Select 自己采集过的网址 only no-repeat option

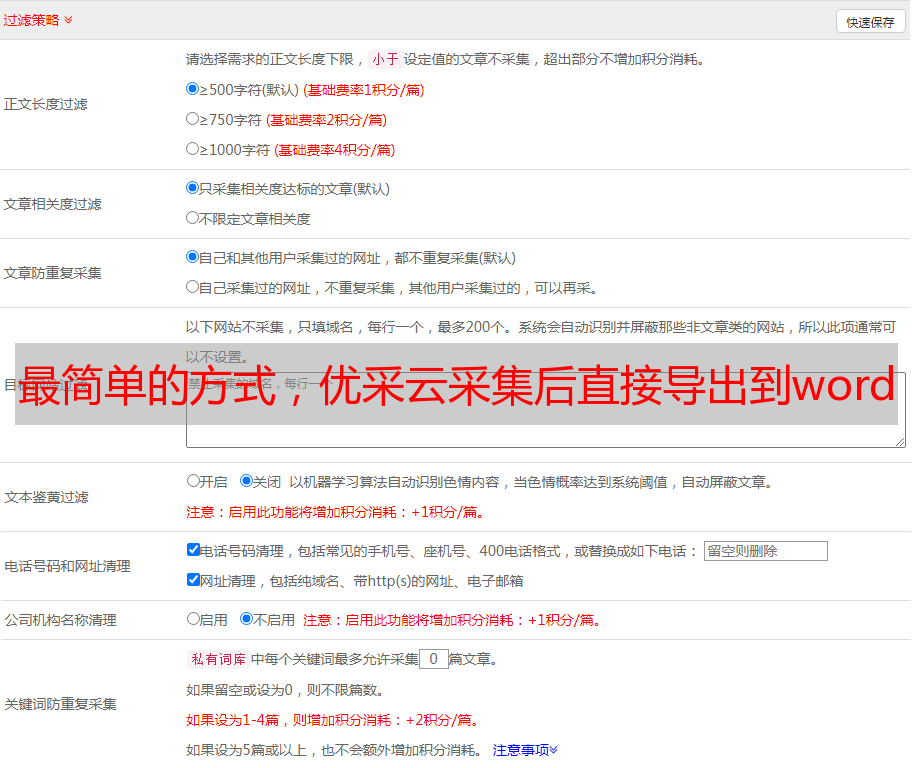pyautogui.click(x=193, y=287)
